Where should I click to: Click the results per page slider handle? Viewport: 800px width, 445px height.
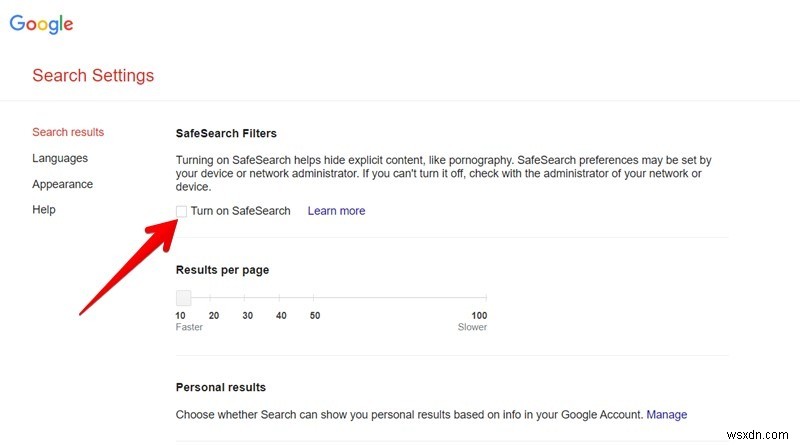pos(183,298)
